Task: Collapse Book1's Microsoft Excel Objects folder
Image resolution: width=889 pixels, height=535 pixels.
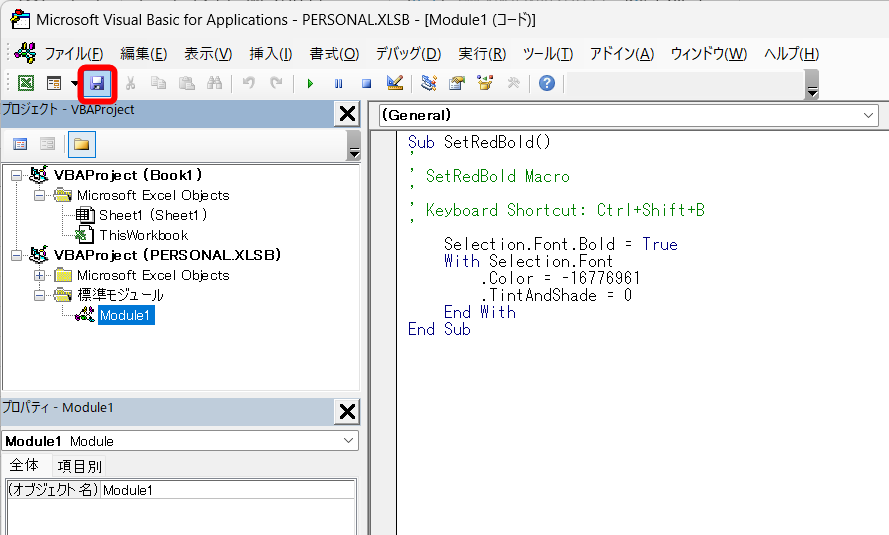Action: pos(39,196)
